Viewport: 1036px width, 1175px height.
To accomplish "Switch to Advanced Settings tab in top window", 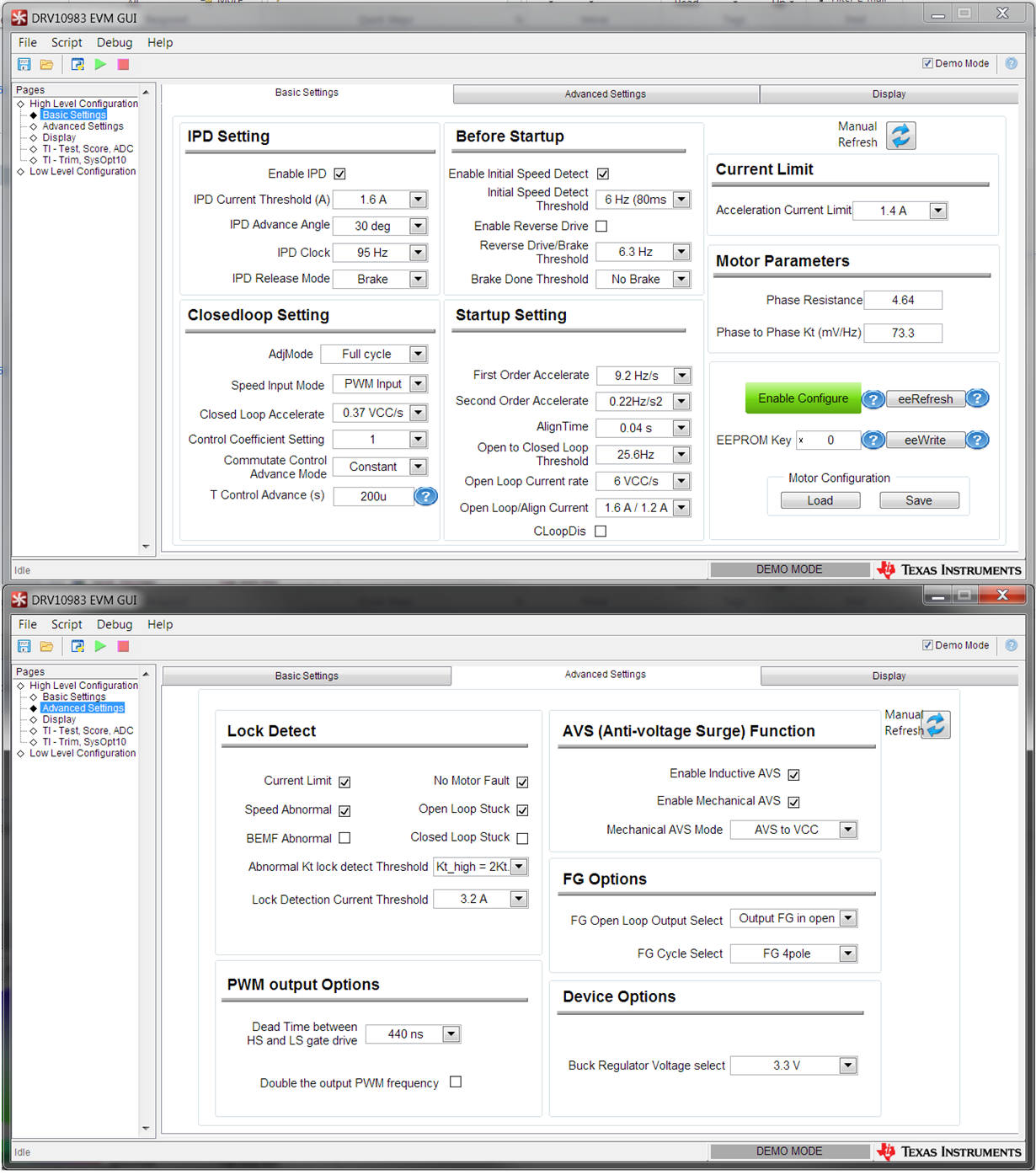I will (x=606, y=94).
